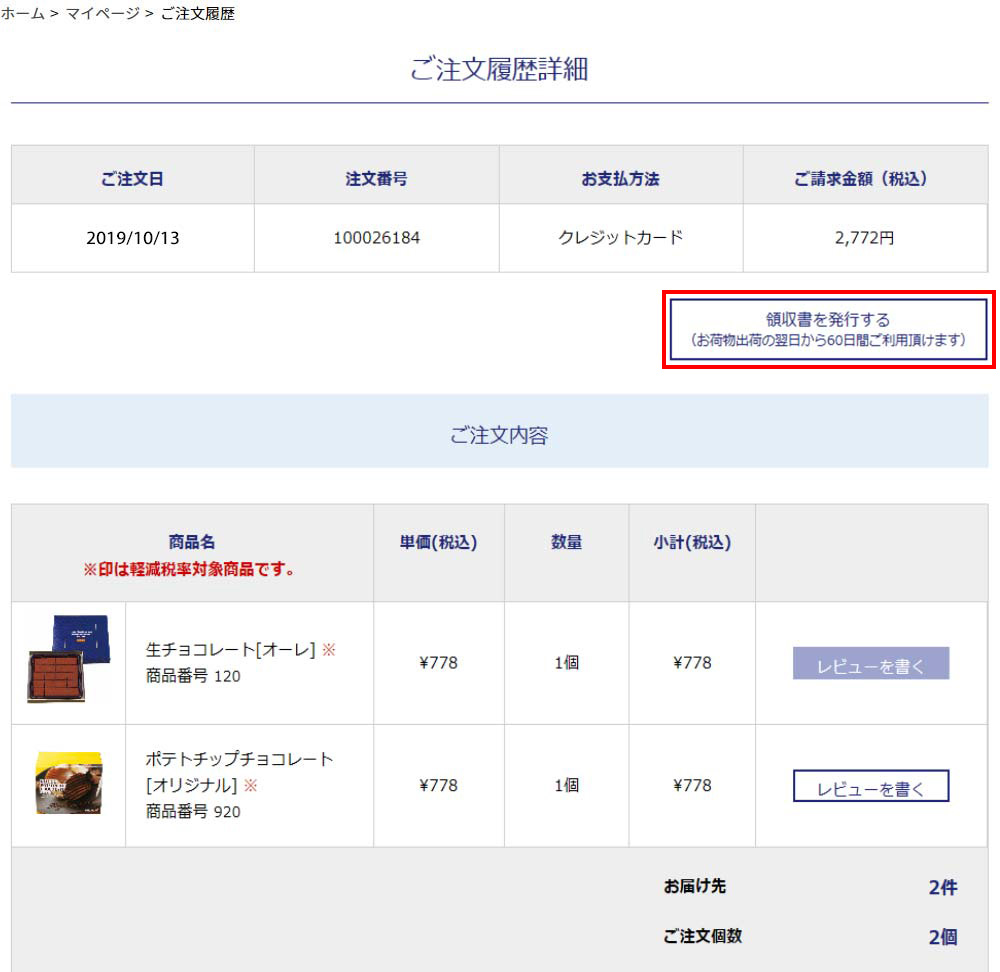Viewport: 1000px width, 972px height.
Task: Click ご注文履歴詳細 page heading
Action: pyautogui.click(x=499, y=69)
